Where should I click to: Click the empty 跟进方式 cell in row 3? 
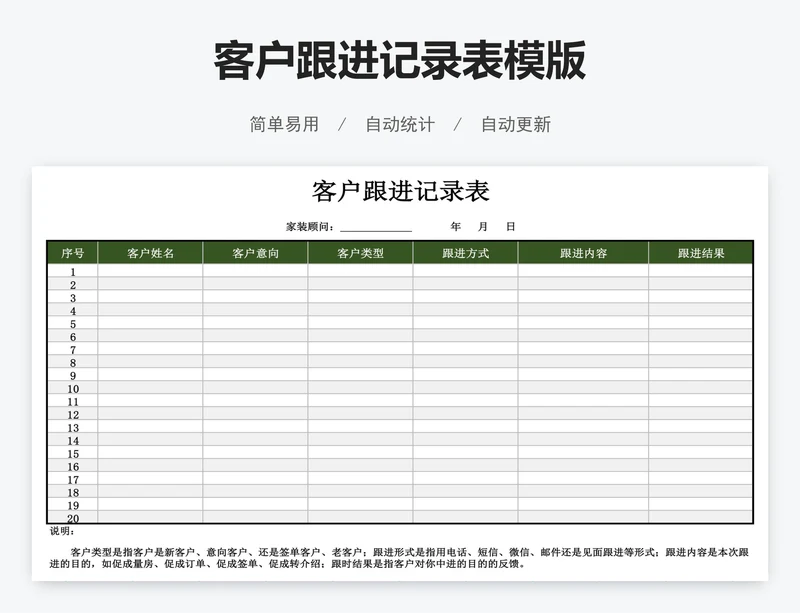click(466, 297)
